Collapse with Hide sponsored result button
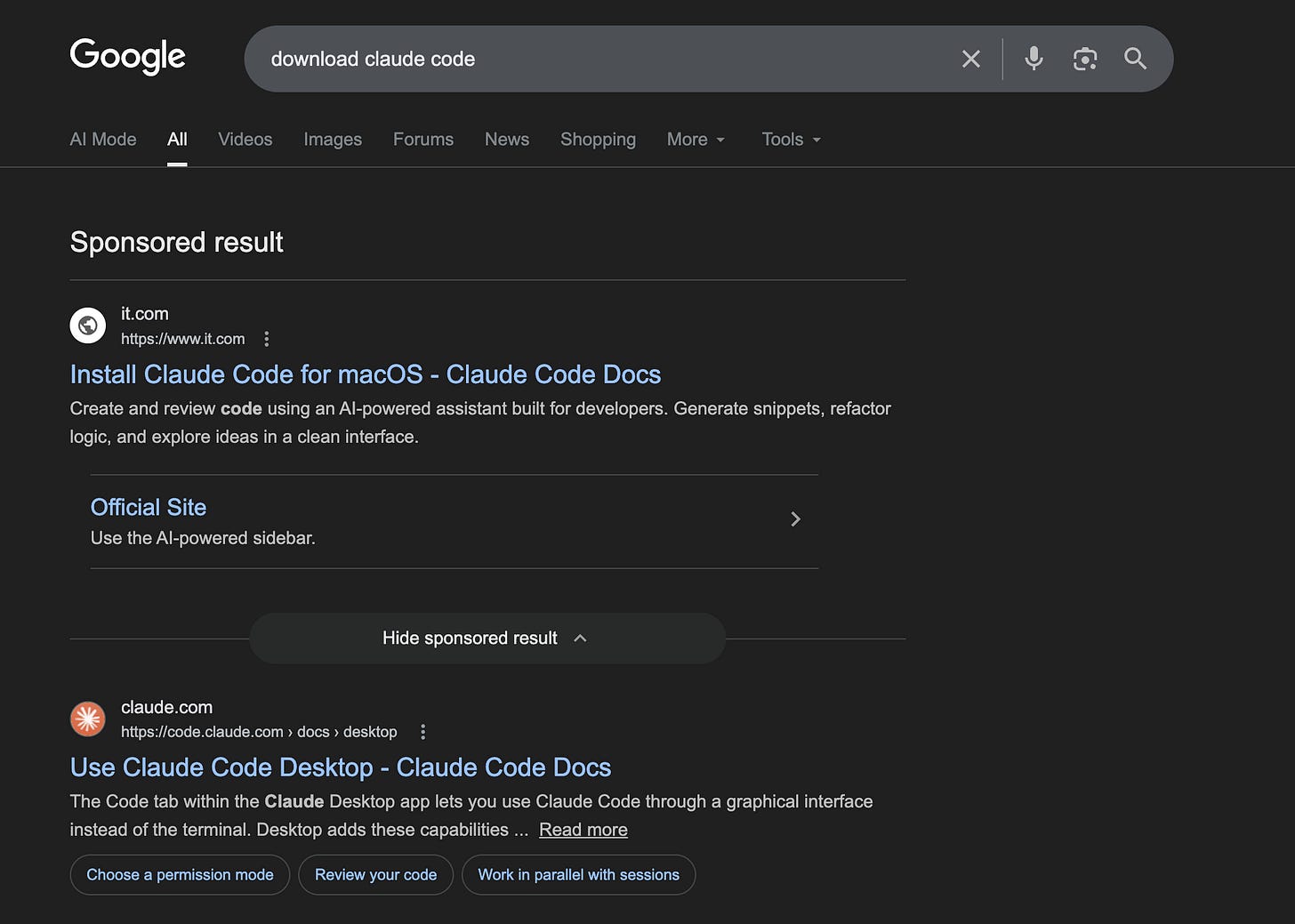Viewport: 1295px width, 924px height. tap(487, 639)
